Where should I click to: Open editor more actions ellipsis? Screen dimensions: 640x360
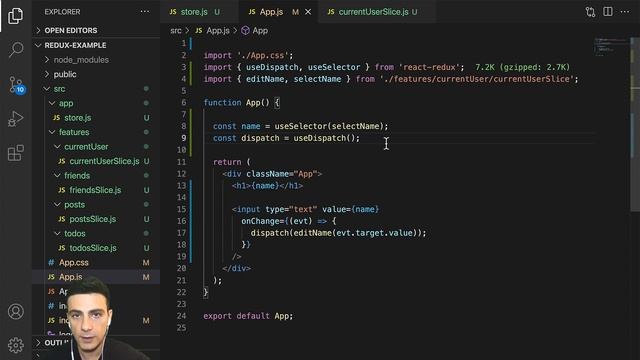pos(625,12)
